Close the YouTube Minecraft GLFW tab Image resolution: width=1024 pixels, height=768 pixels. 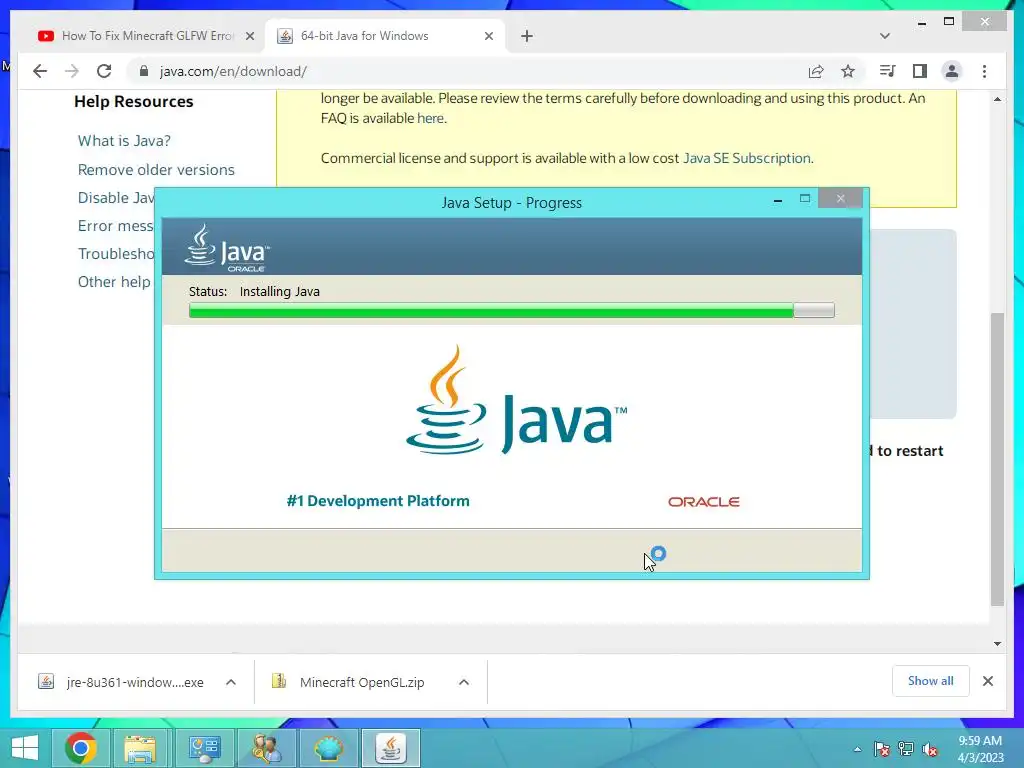pos(249,36)
